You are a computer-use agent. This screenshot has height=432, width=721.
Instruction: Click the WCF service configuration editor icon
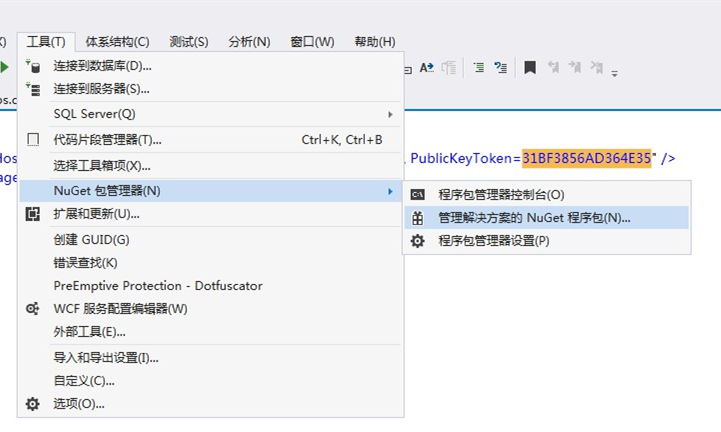33,309
